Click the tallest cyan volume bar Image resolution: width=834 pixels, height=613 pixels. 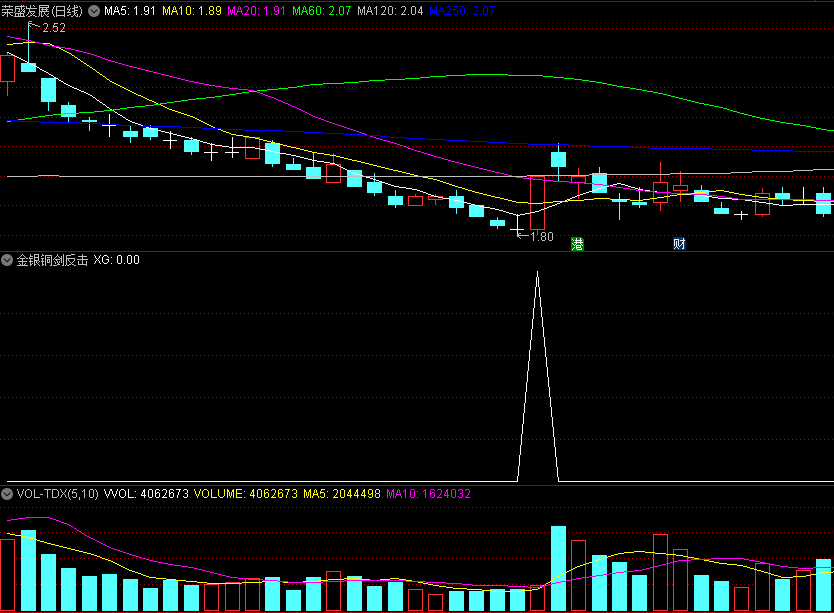pyautogui.click(x=558, y=568)
